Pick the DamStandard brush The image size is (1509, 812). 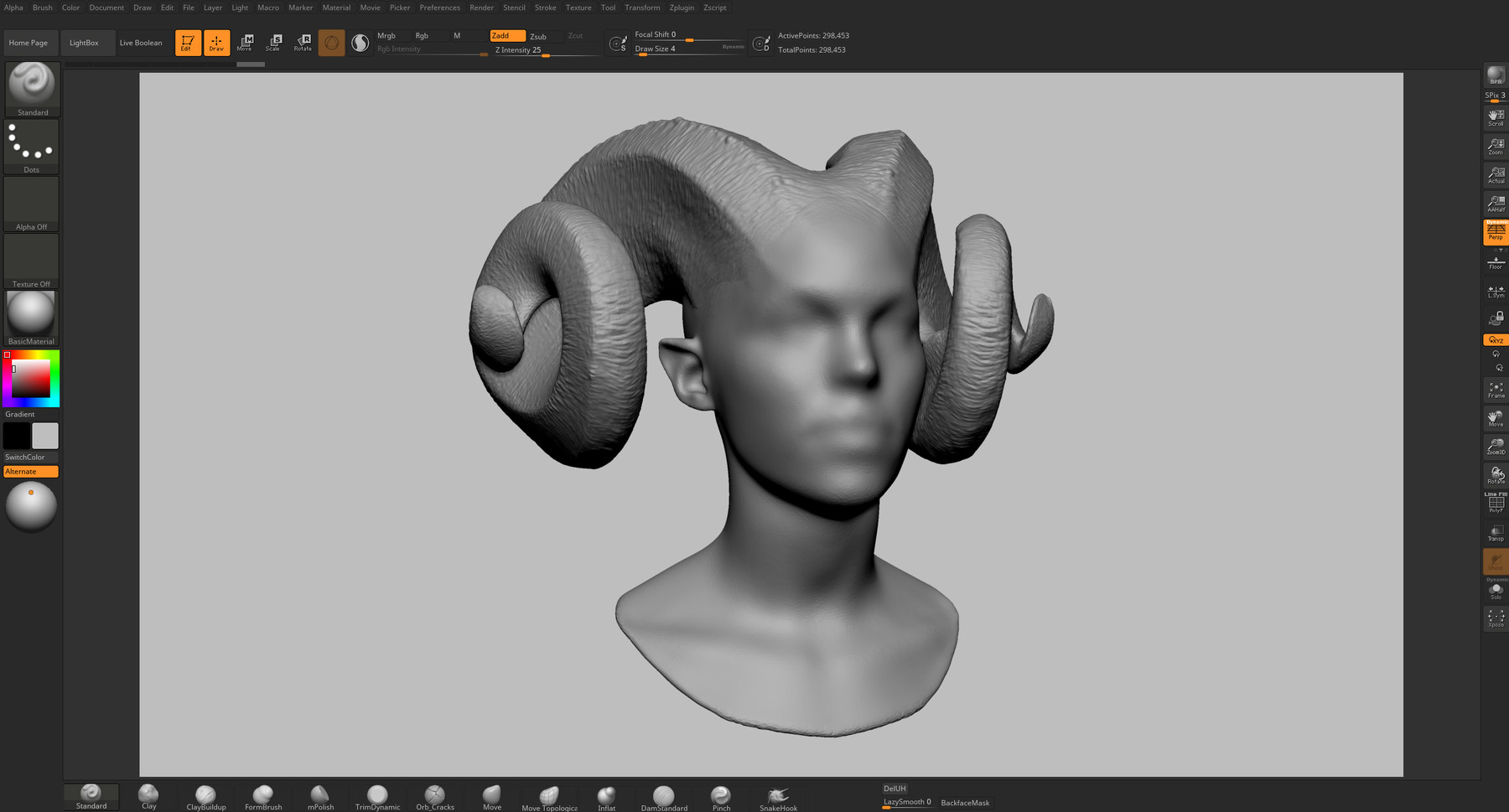[664, 797]
